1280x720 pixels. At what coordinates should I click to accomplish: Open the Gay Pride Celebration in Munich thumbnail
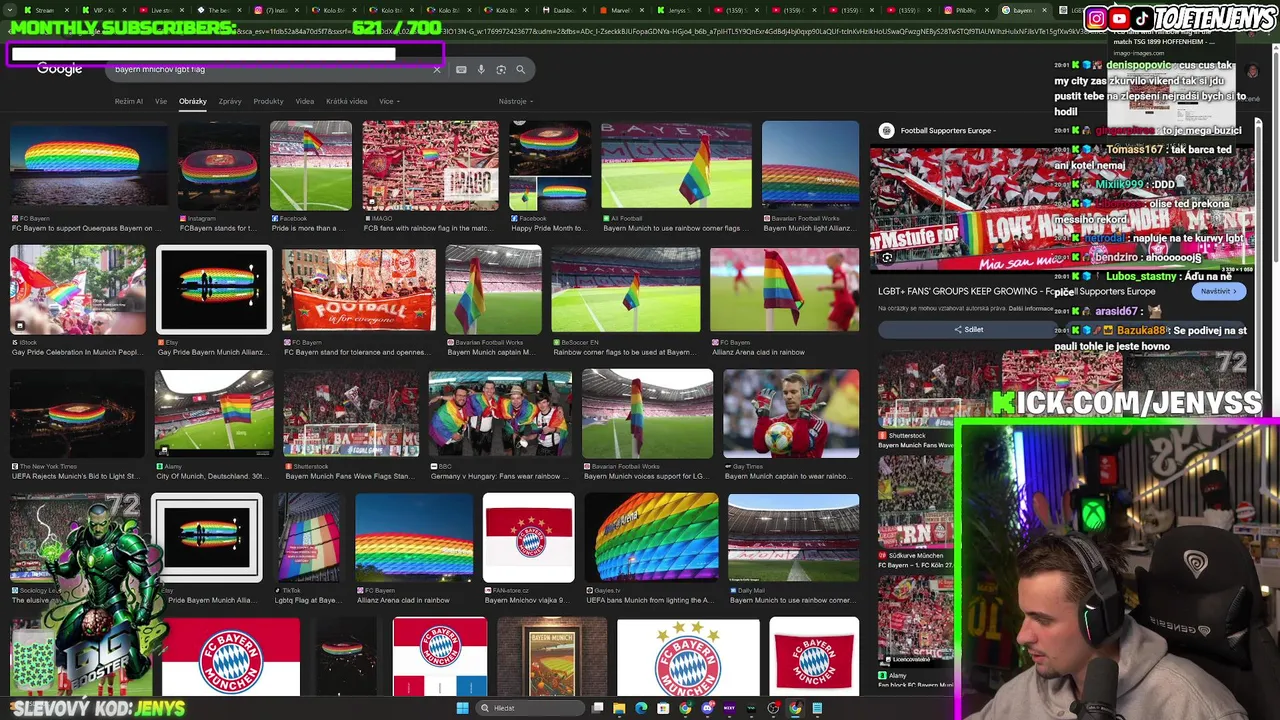(x=77, y=289)
